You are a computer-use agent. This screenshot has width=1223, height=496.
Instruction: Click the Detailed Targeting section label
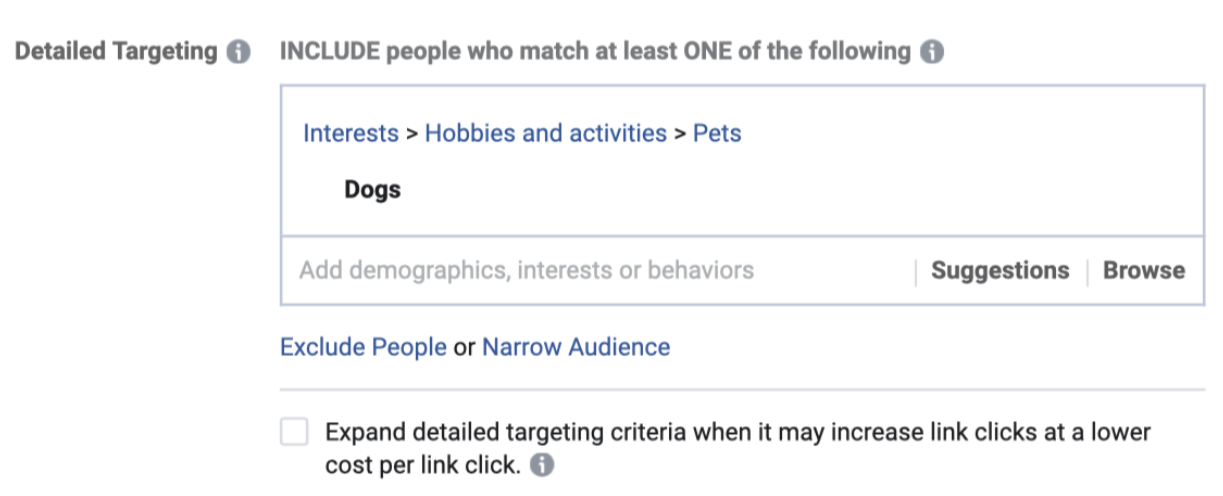pos(116,52)
